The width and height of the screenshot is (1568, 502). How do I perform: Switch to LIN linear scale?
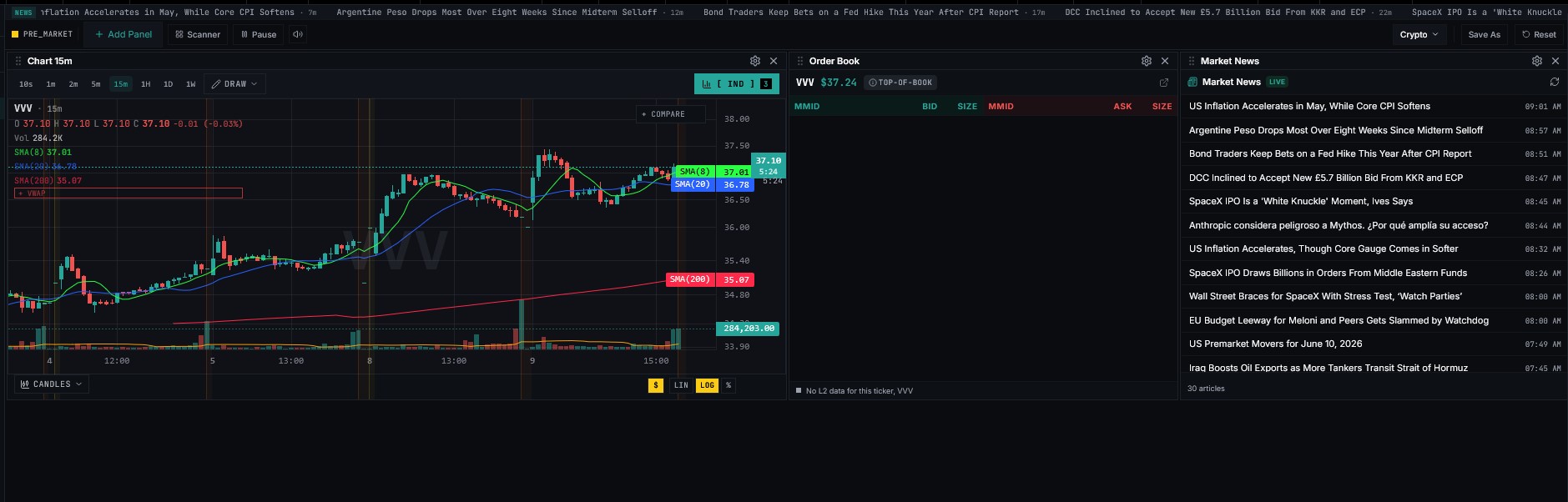point(681,385)
